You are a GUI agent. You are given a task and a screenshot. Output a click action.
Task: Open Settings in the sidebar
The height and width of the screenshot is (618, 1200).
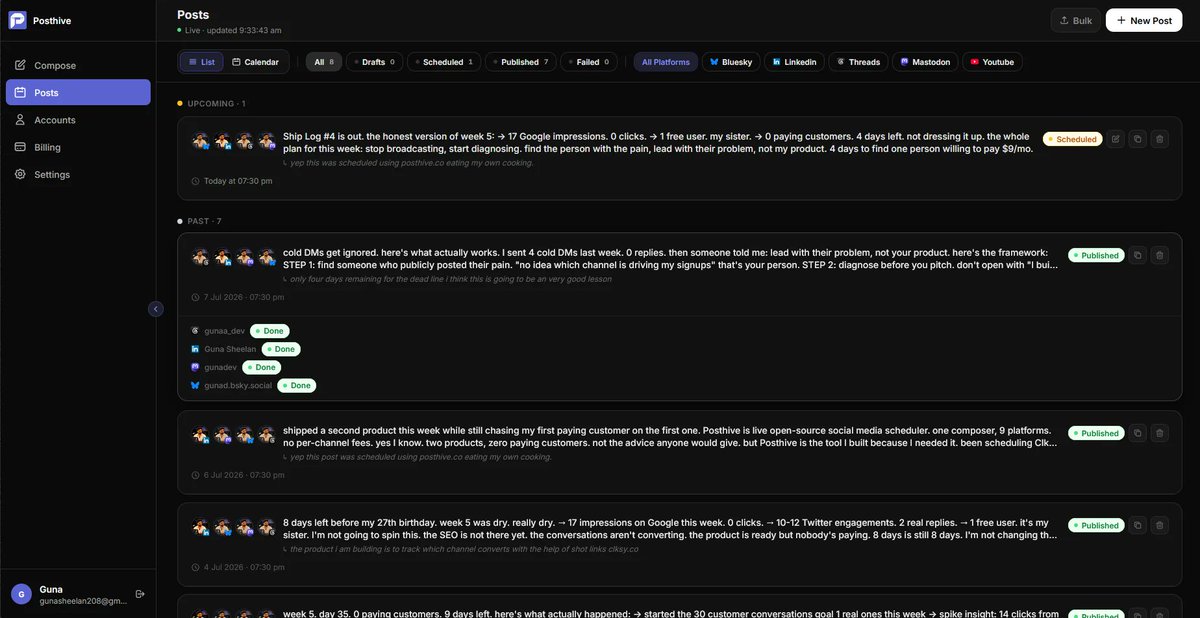(78, 174)
